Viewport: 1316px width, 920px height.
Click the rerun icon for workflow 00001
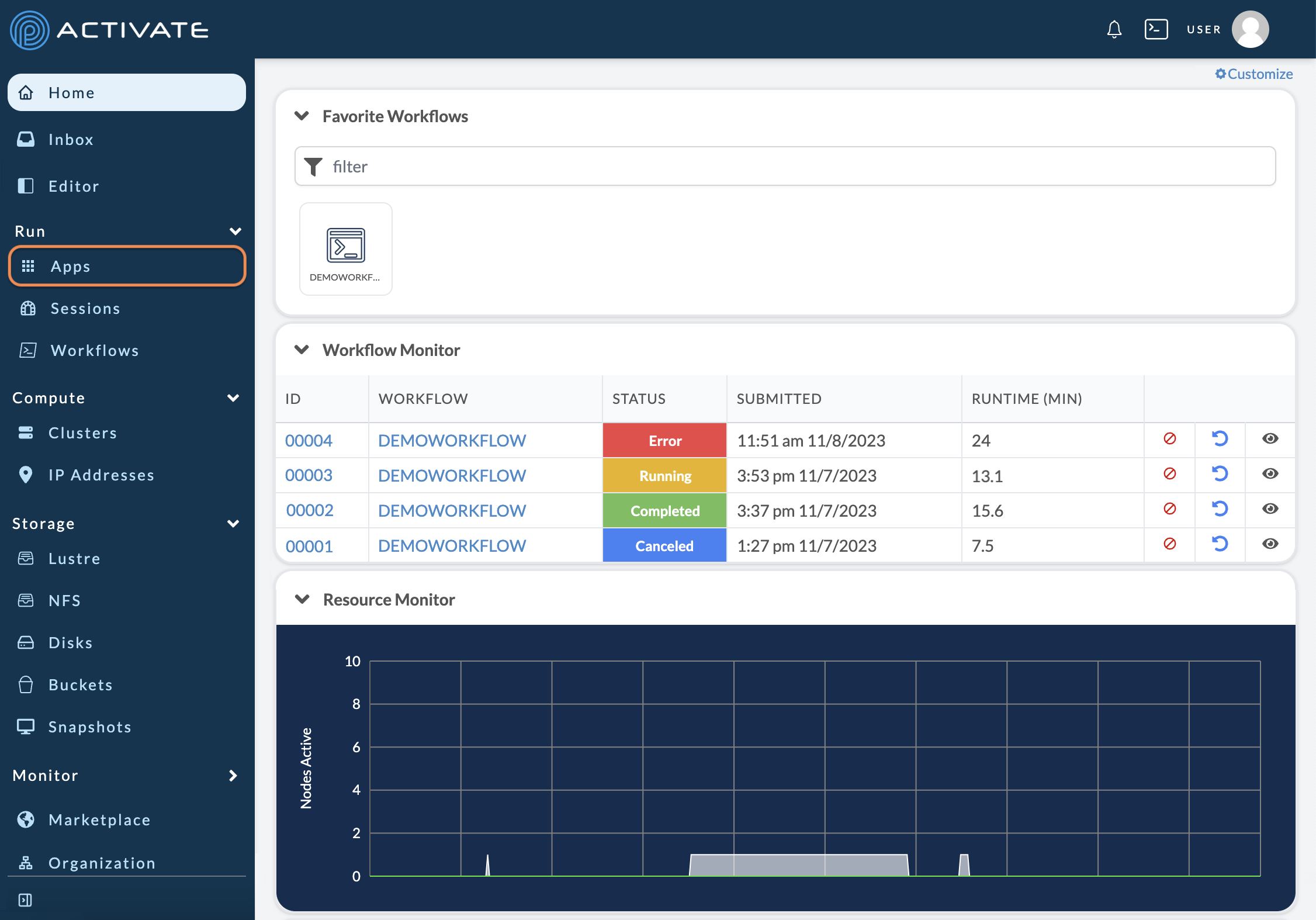[1219, 545]
